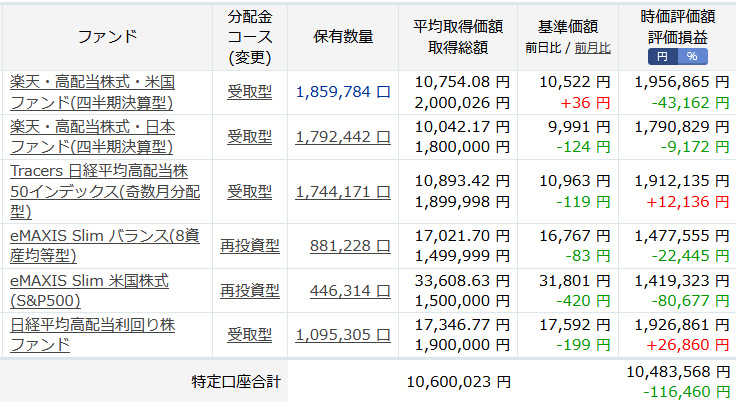Image resolution: width=736 pixels, height=402 pixels.
Task: Change 受取型 course for Tracers fund
Action: (250, 192)
